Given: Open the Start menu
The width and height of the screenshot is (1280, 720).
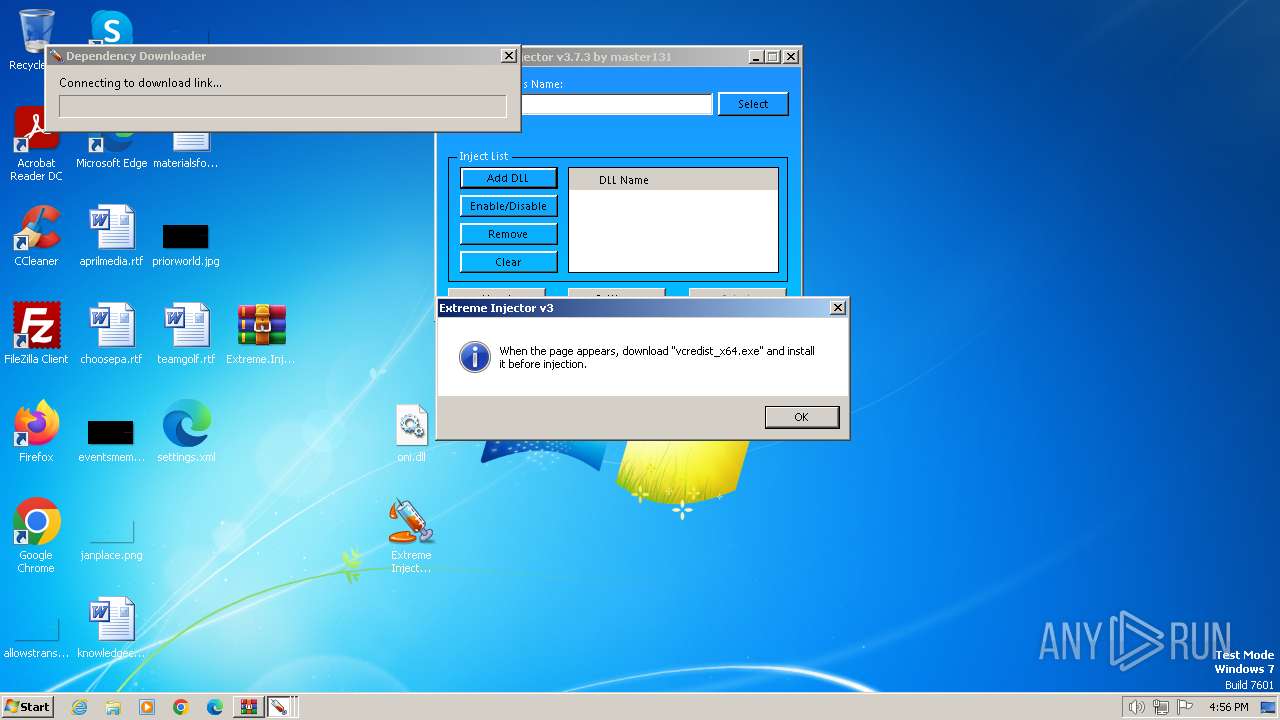Looking at the screenshot, I should tap(28, 707).
